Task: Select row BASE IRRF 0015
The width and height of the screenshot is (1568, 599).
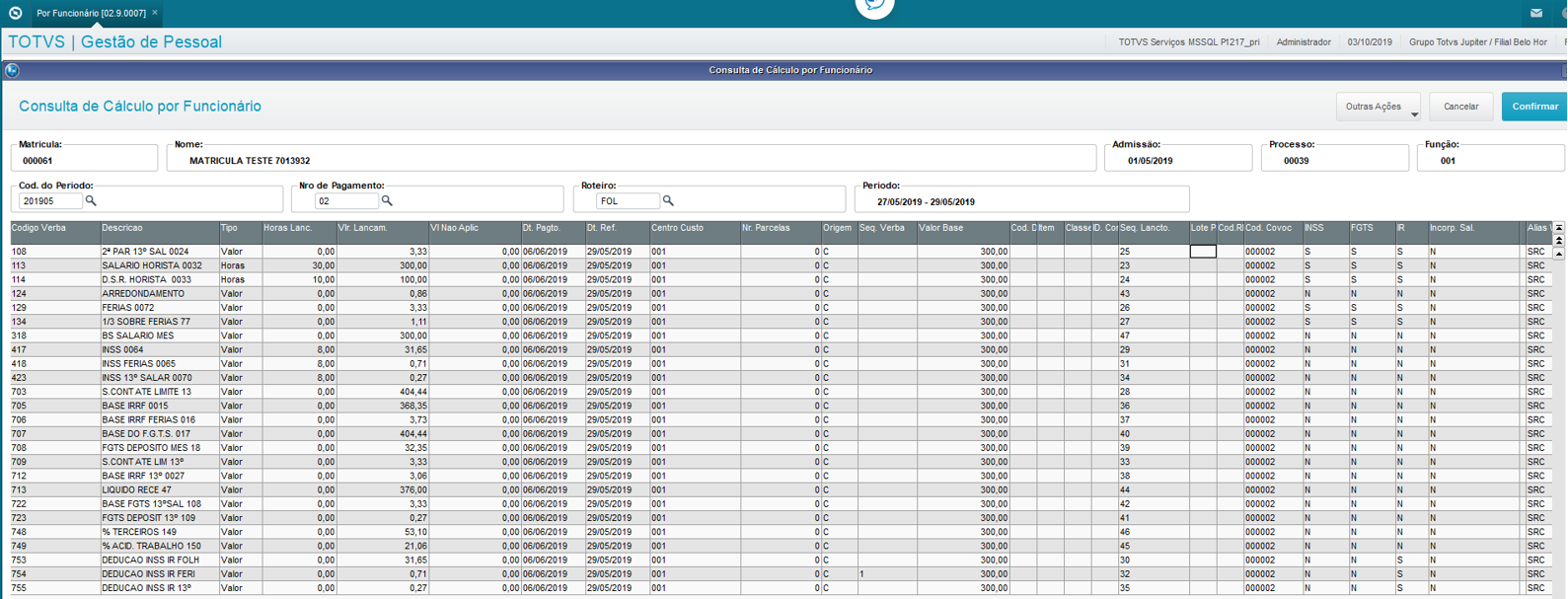Action: coord(781,406)
